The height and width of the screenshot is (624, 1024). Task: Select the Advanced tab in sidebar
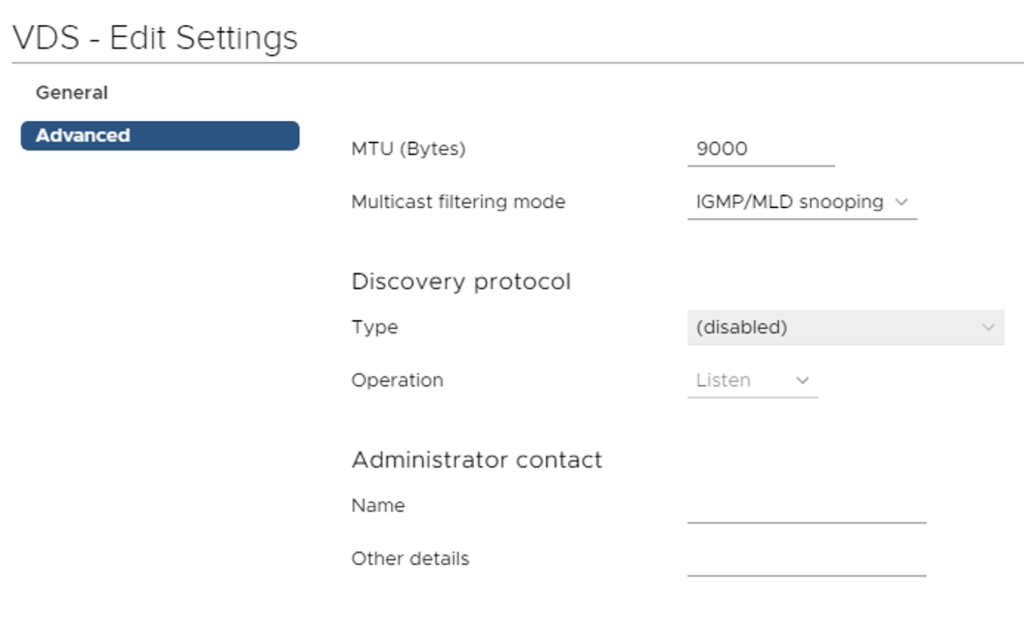(x=159, y=135)
